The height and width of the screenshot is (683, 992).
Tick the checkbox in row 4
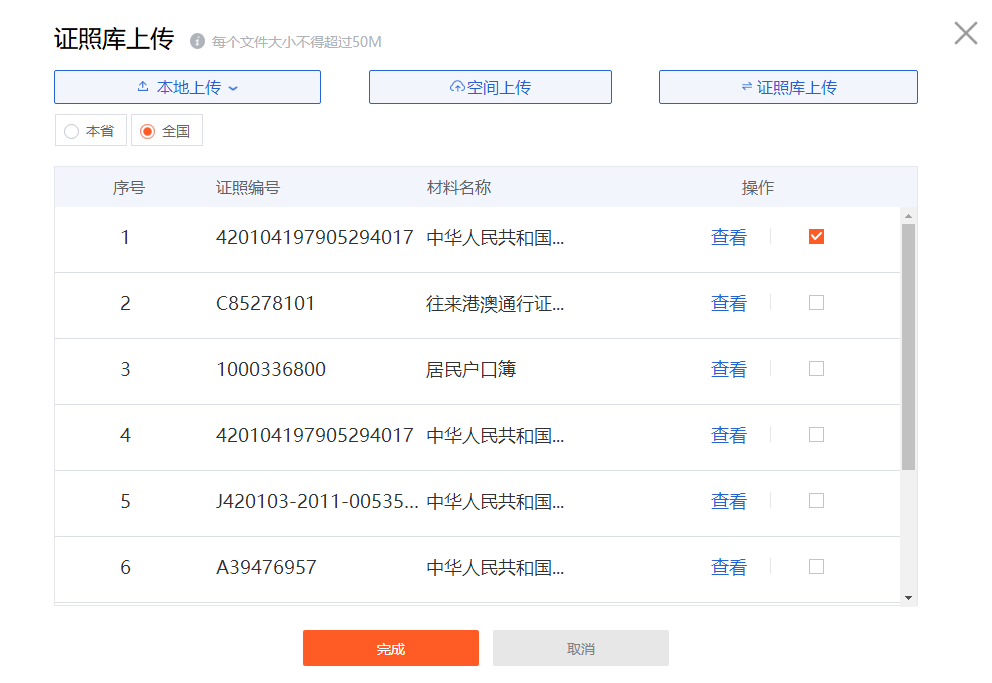816,434
